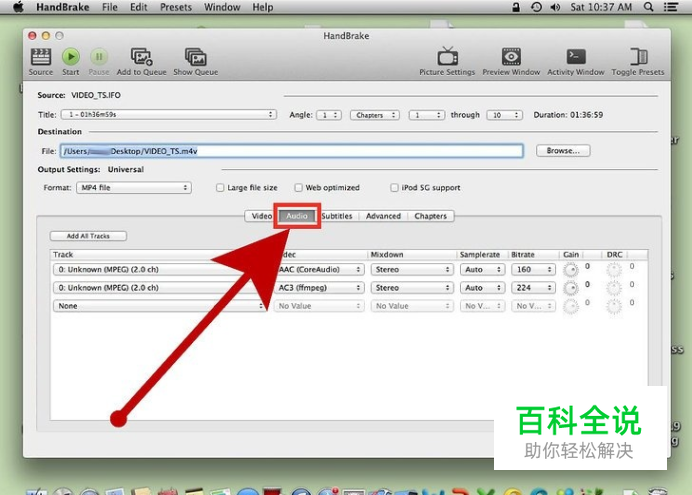692x495 pixels.
Task: Click the Mixdown column header
Action: [x=387, y=255]
